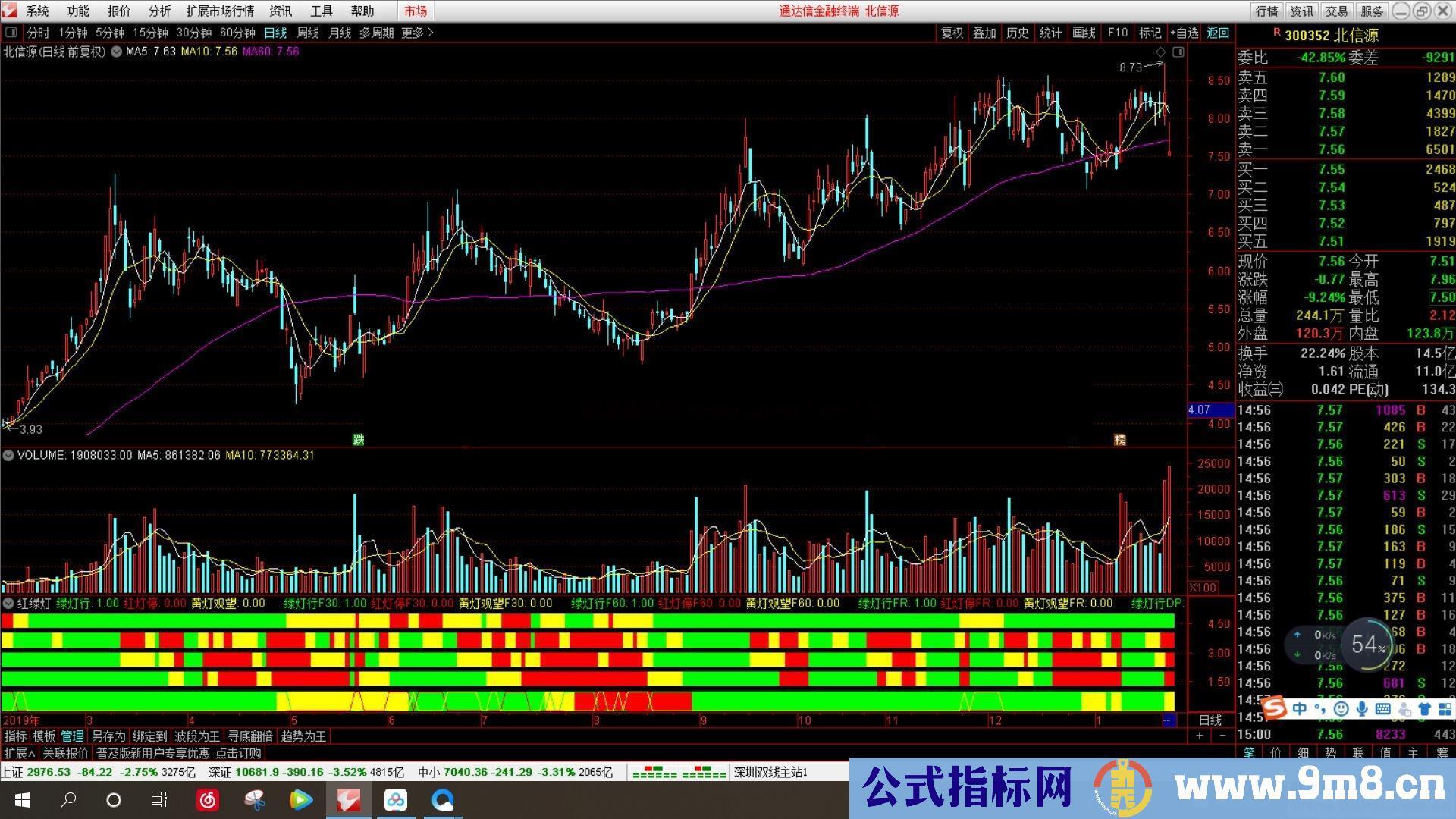Click the + zoom in chart button

click(x=1200, y=736)
